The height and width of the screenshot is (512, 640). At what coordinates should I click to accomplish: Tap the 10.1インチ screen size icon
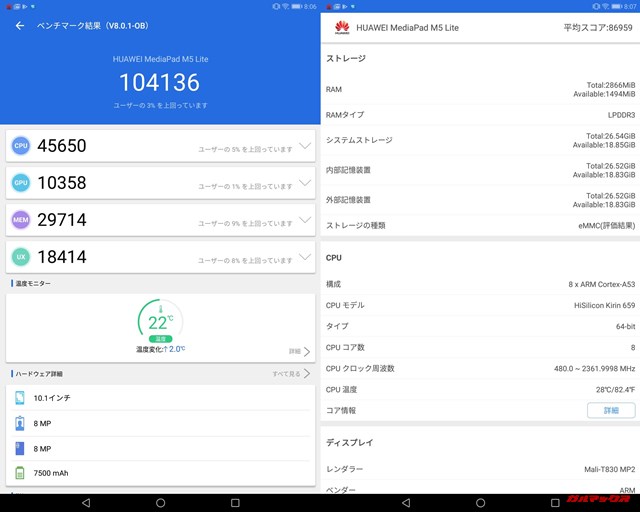coord(20,398)
